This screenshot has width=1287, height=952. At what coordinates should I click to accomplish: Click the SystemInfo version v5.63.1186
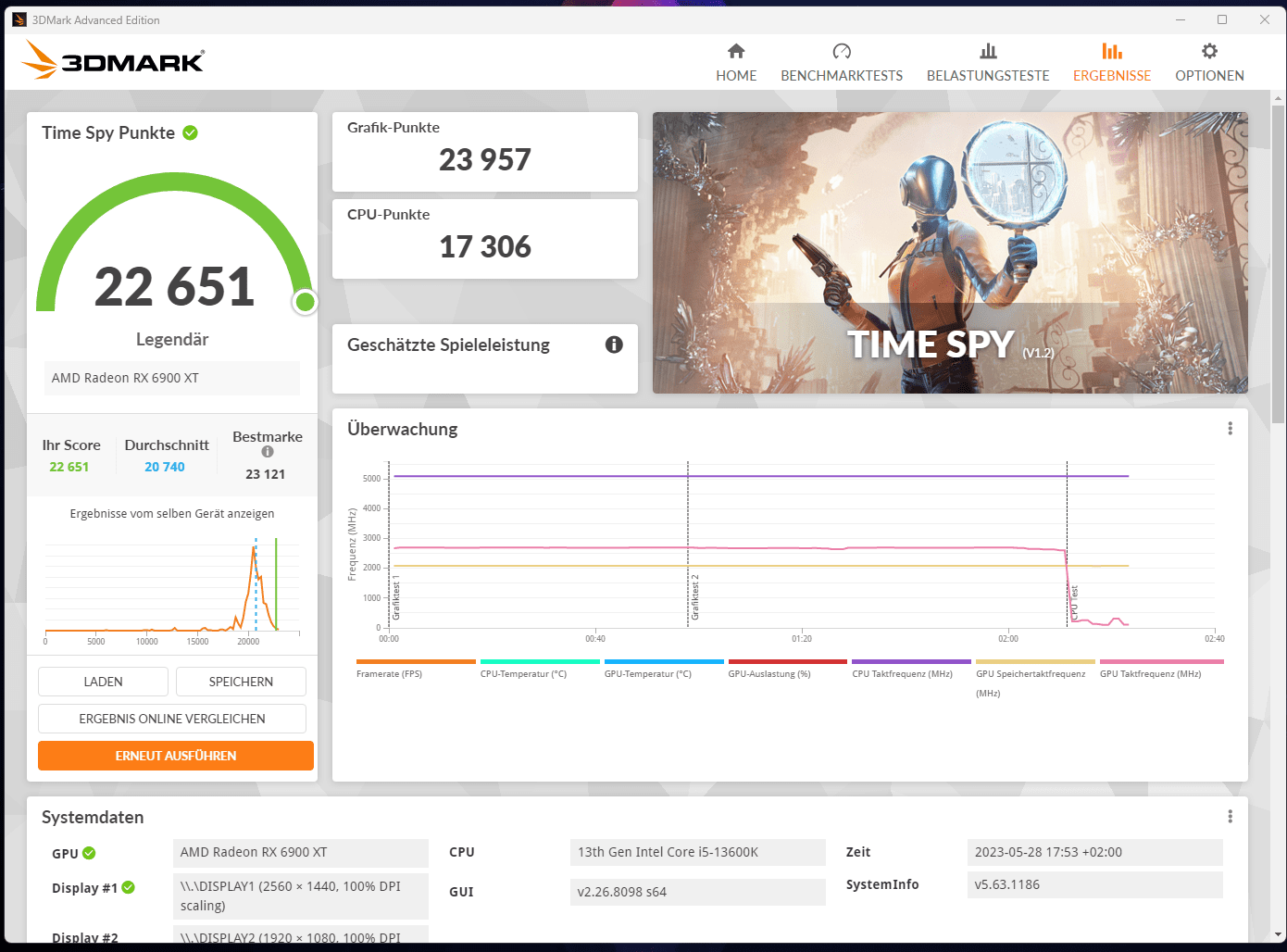coord(1095,884)
